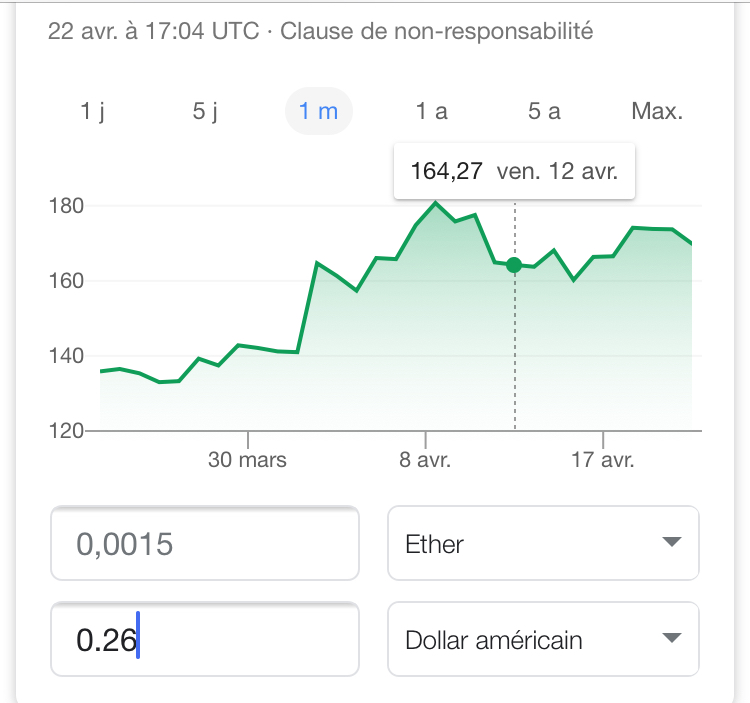Click the 164,27 ven. 12 avr. tooltip
Image resolution: width=750 pixels, height=703 pixels.
tap(514, 171)
